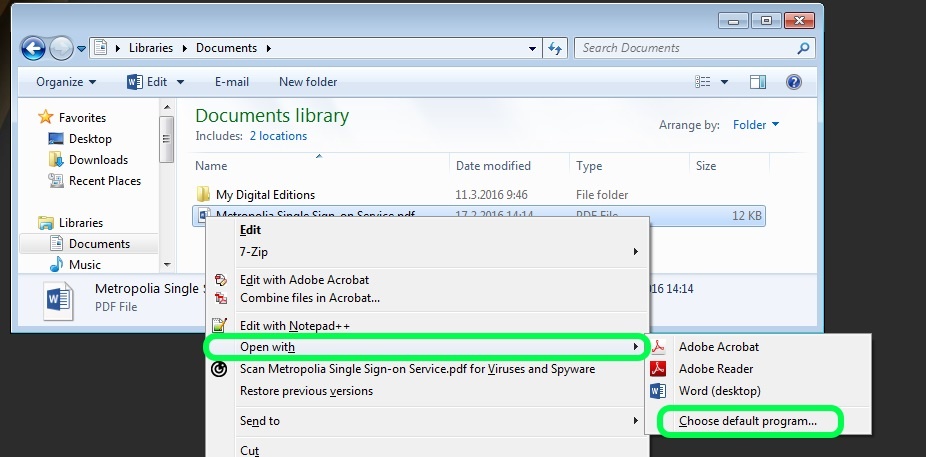Viewport: 926px width, 457px height.
Task: Click the magnifier search icon
Action: pos(803,48)
